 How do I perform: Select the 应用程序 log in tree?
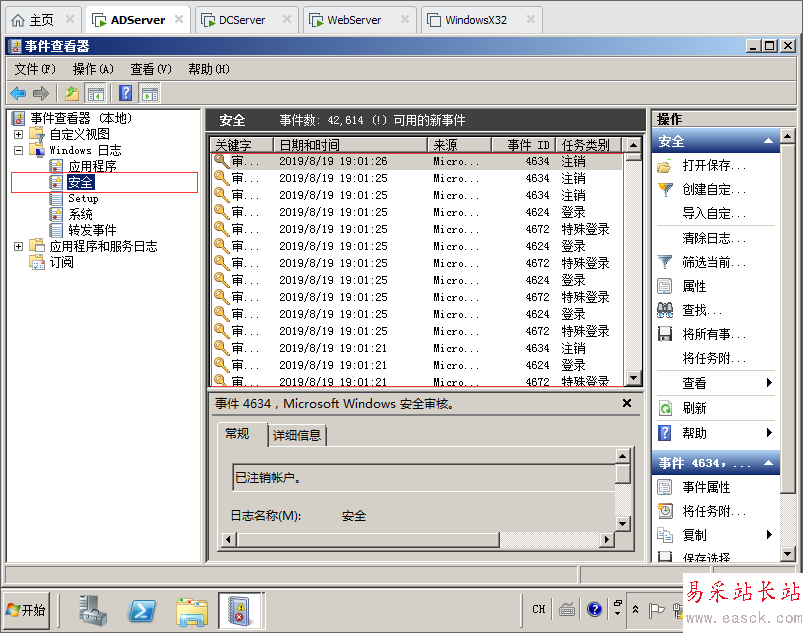coord(92,166)
